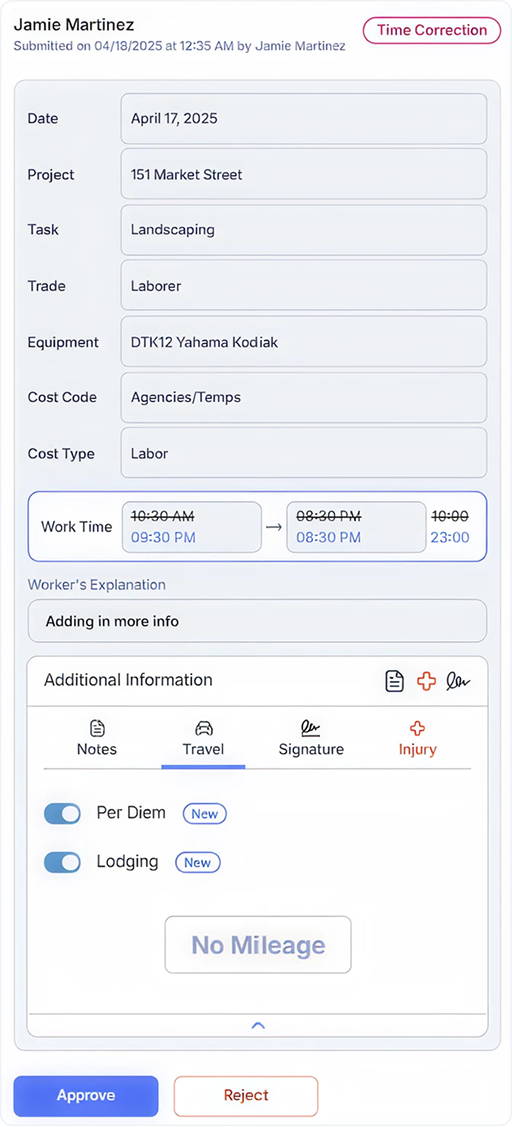Click the car icon above Travel
The height and width of the screenshot is (1127, 512).
(x=204, y=728)
